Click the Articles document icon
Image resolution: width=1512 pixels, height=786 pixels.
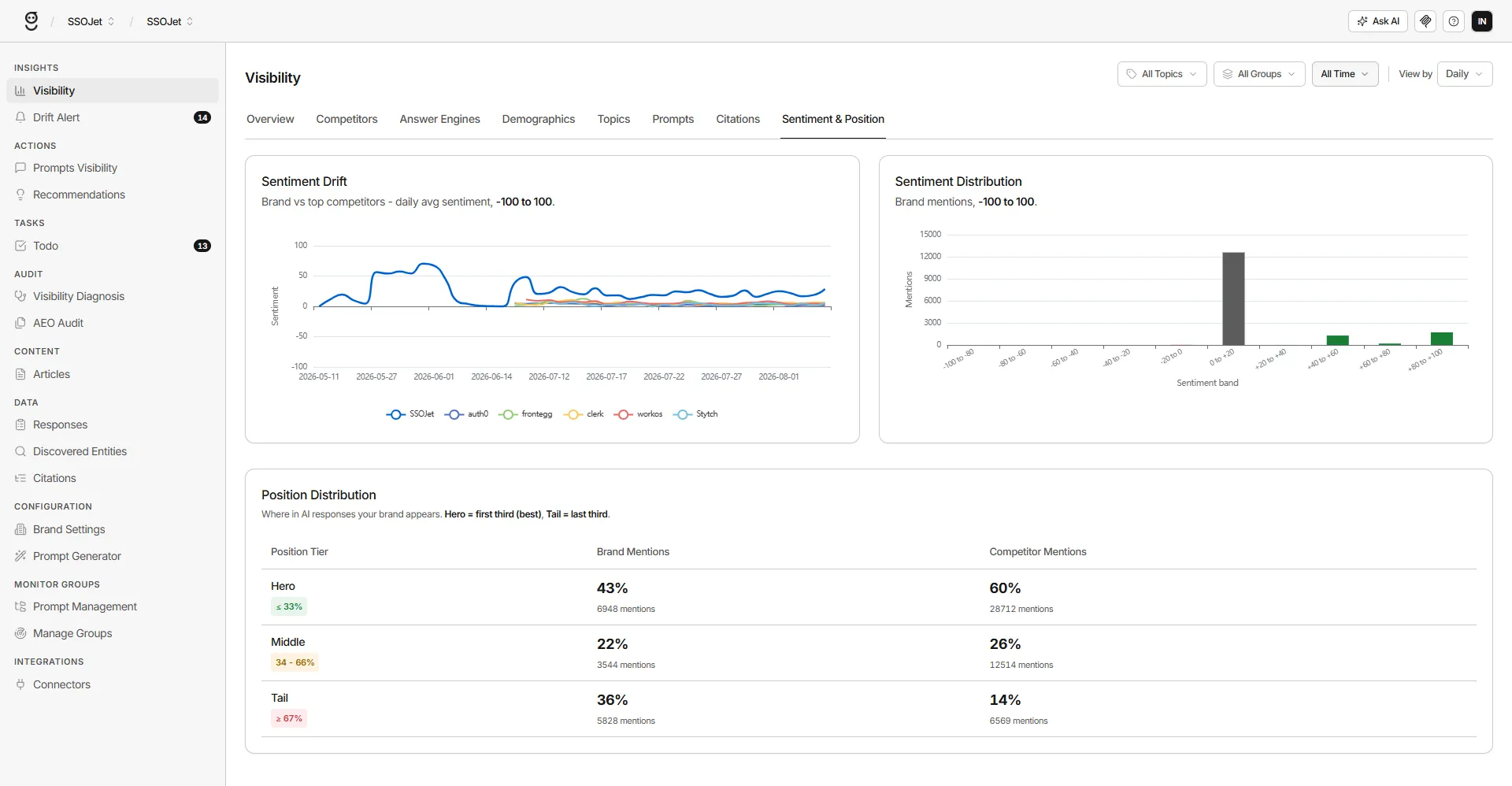pos(20,374)
